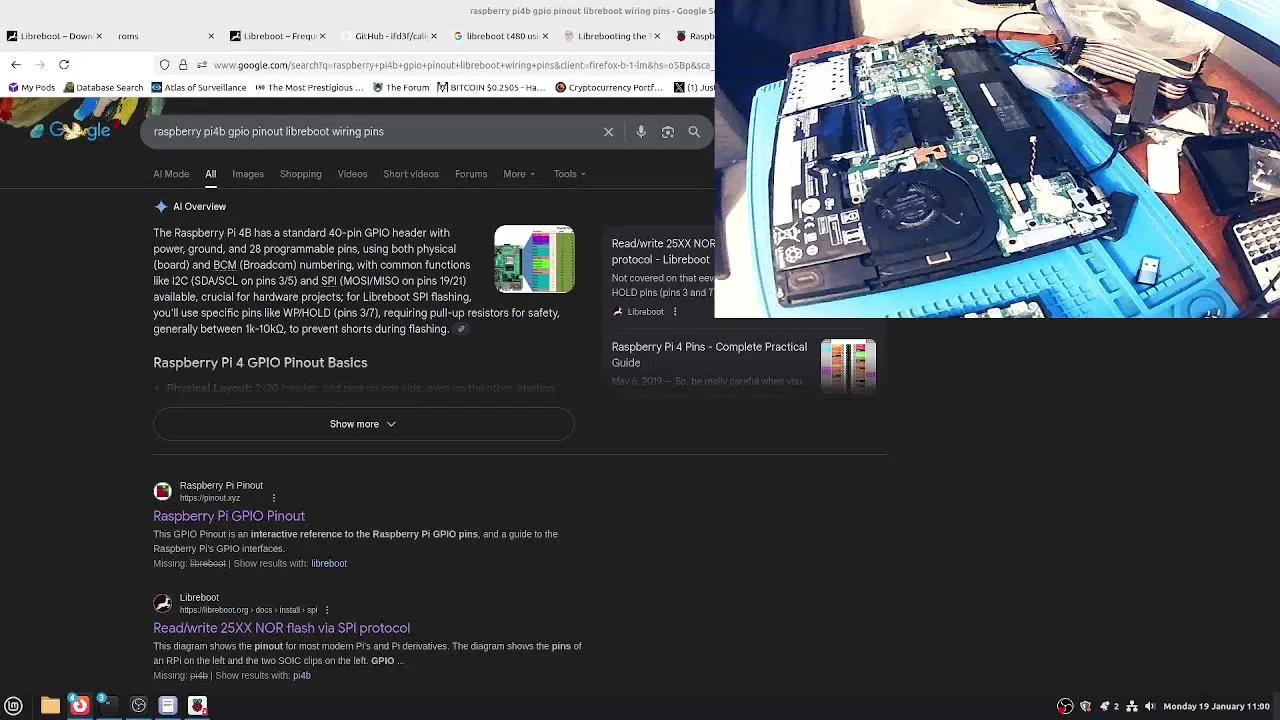Open the Files folder in the taskbar
This screenshot has width=1280, height=720.
pyautogui.click(x=50, y=706)
